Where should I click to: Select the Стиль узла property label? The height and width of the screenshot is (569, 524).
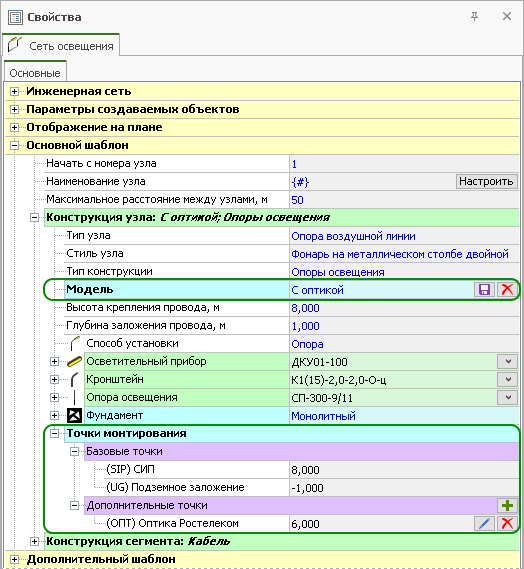[95, 253]
